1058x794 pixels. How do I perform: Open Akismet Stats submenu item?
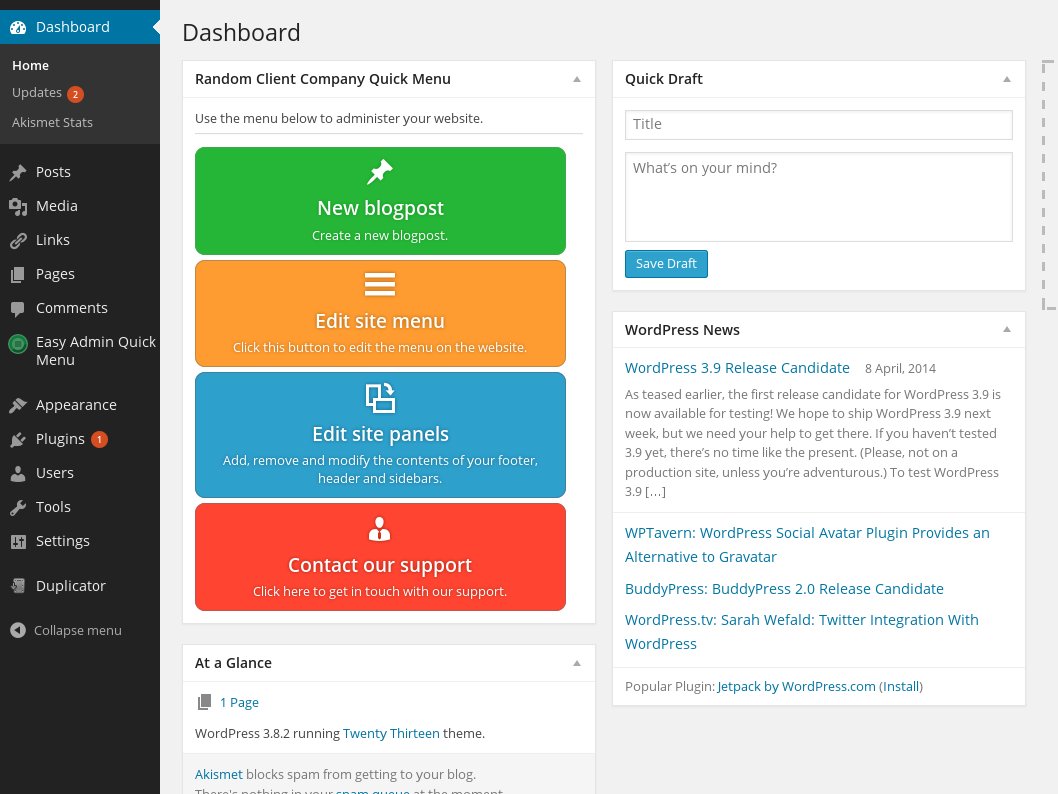click(x=53, y=122)
